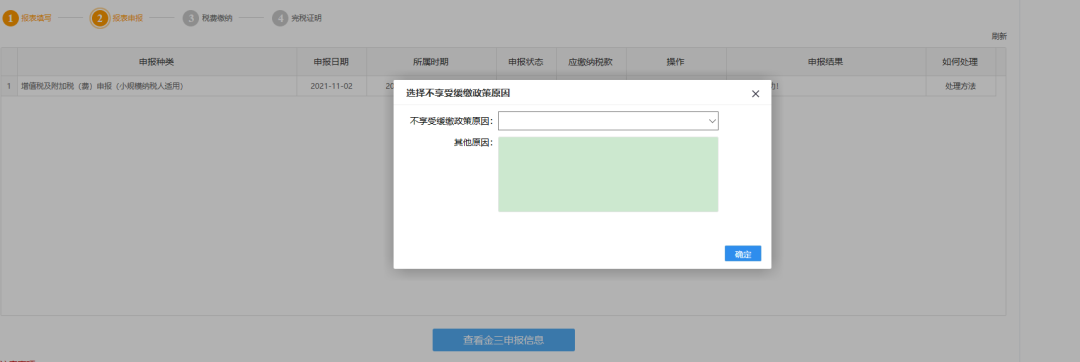Click into the 其他原因 text area
This screenshot has height=362, width=1080.
608,174
